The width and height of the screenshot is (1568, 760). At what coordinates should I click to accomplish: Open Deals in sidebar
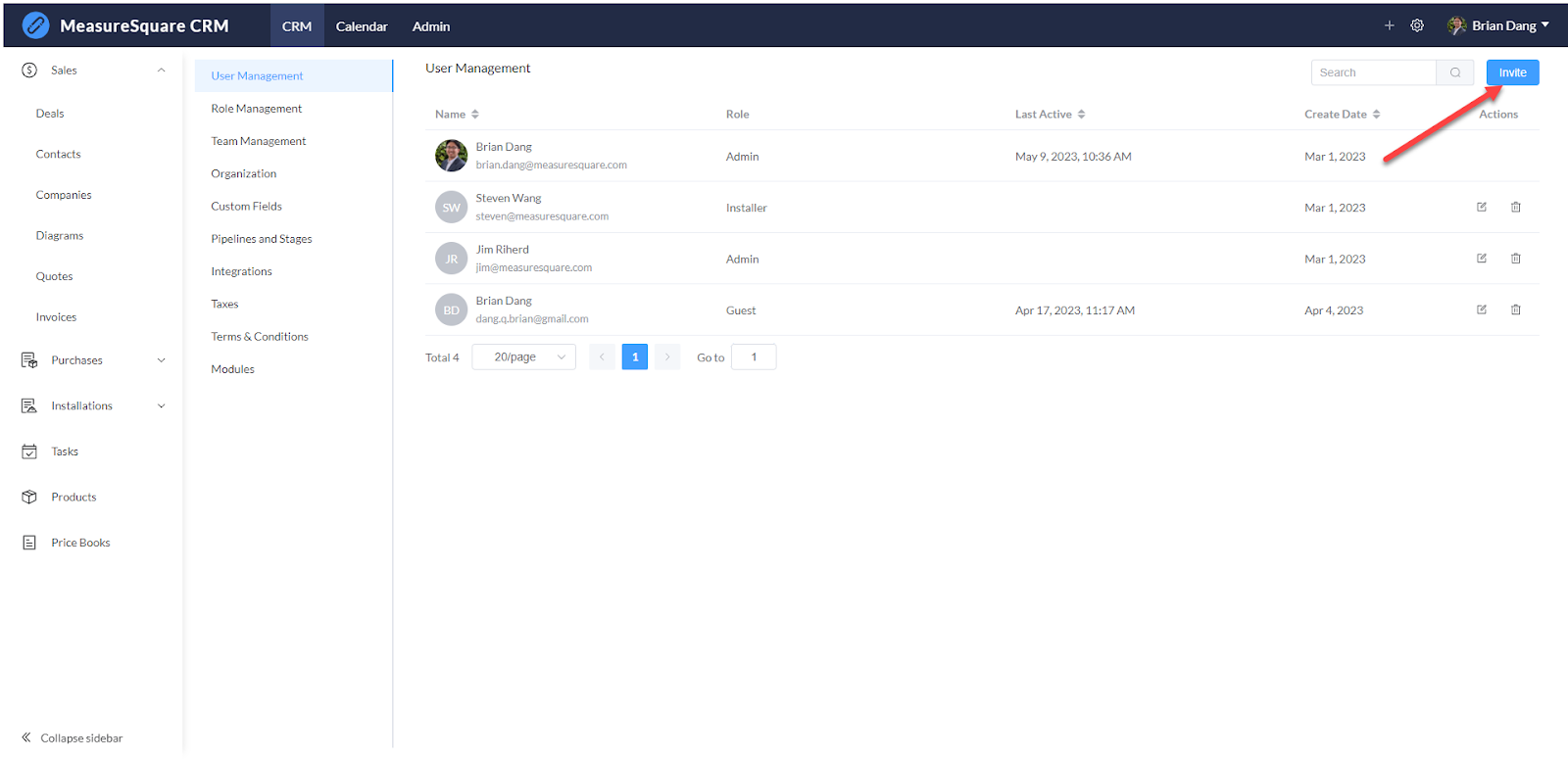click(x=50, y=114)
